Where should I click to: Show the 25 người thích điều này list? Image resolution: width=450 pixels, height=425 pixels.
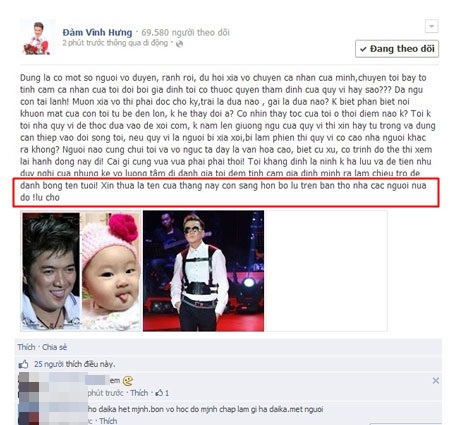74,364
